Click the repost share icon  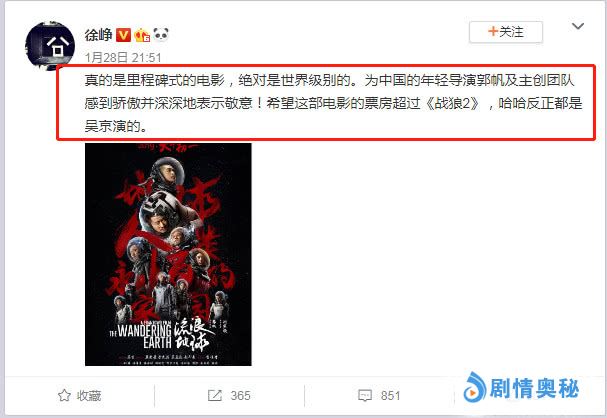pyautogui.click(x=215, y=395)
